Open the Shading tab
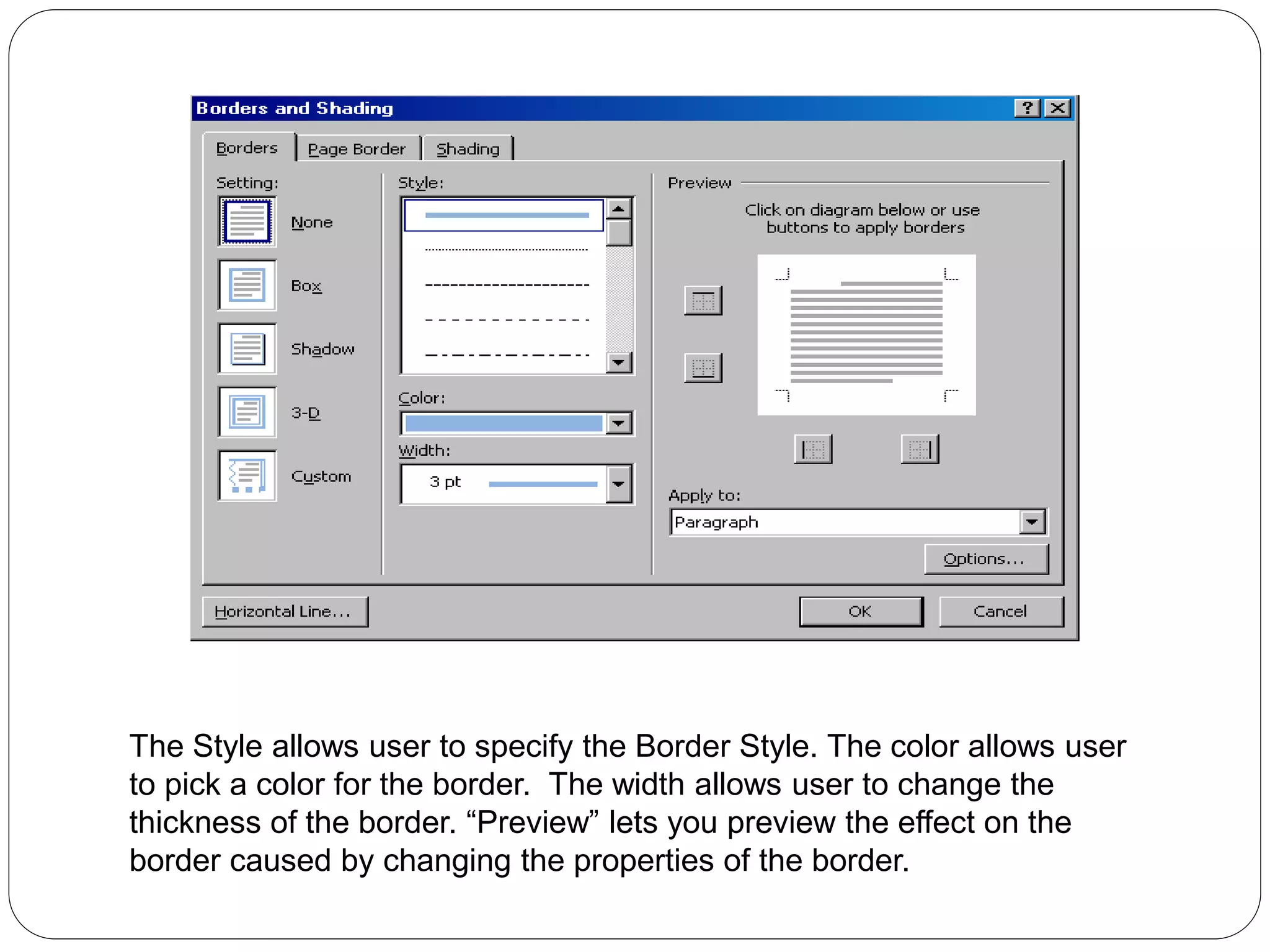 (x=468, y=149)
